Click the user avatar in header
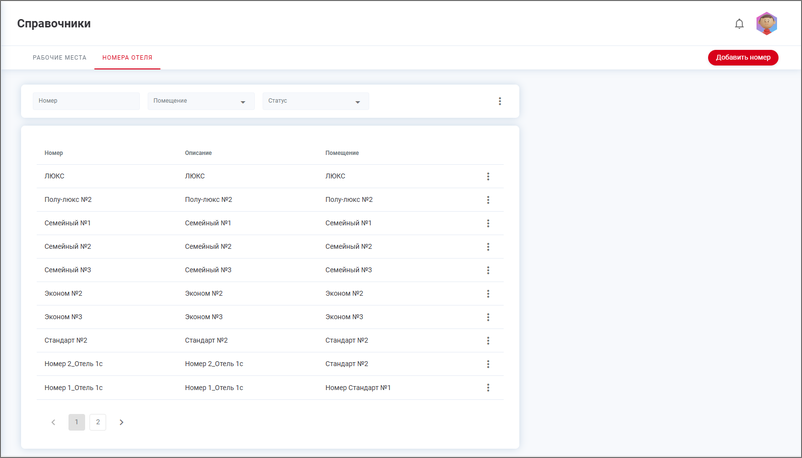 point(767,24)
